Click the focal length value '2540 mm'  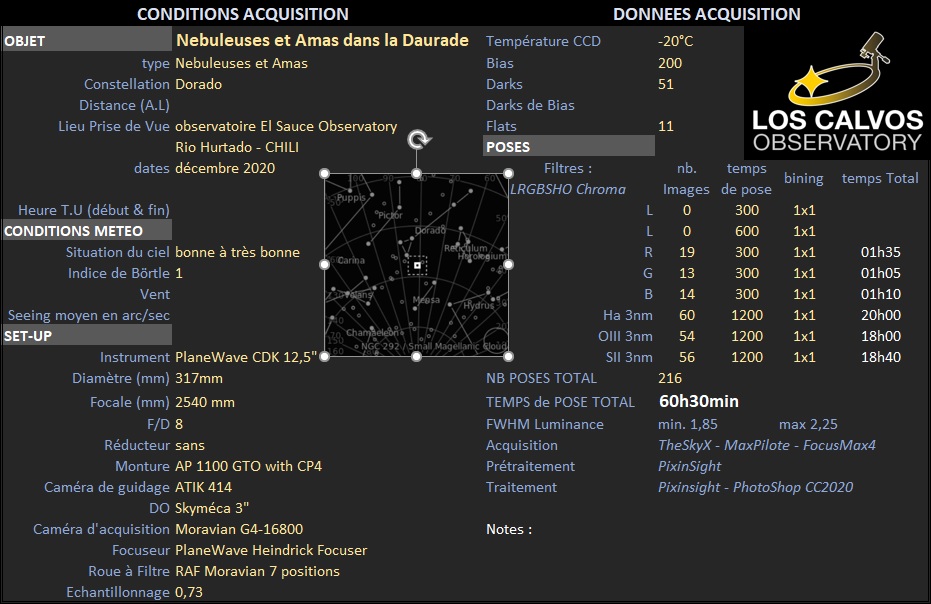click(x=205, y=402)
